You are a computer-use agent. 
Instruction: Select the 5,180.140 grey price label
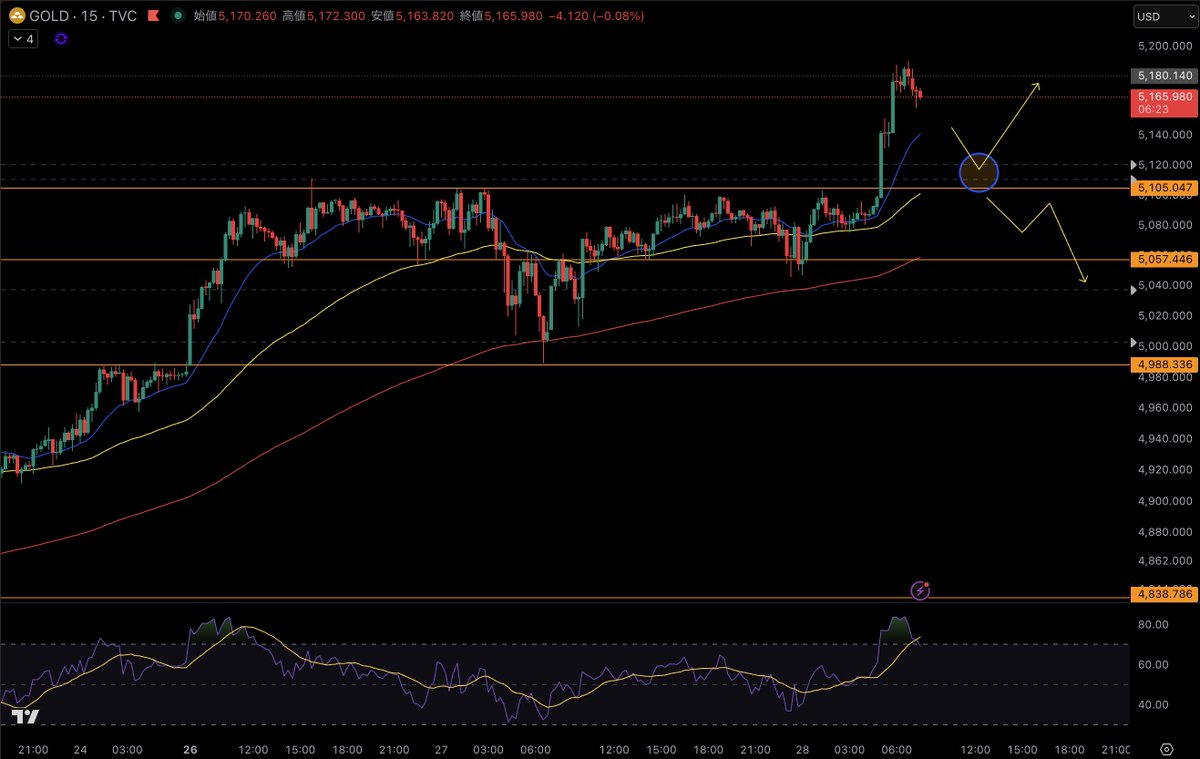point(1164,76)
